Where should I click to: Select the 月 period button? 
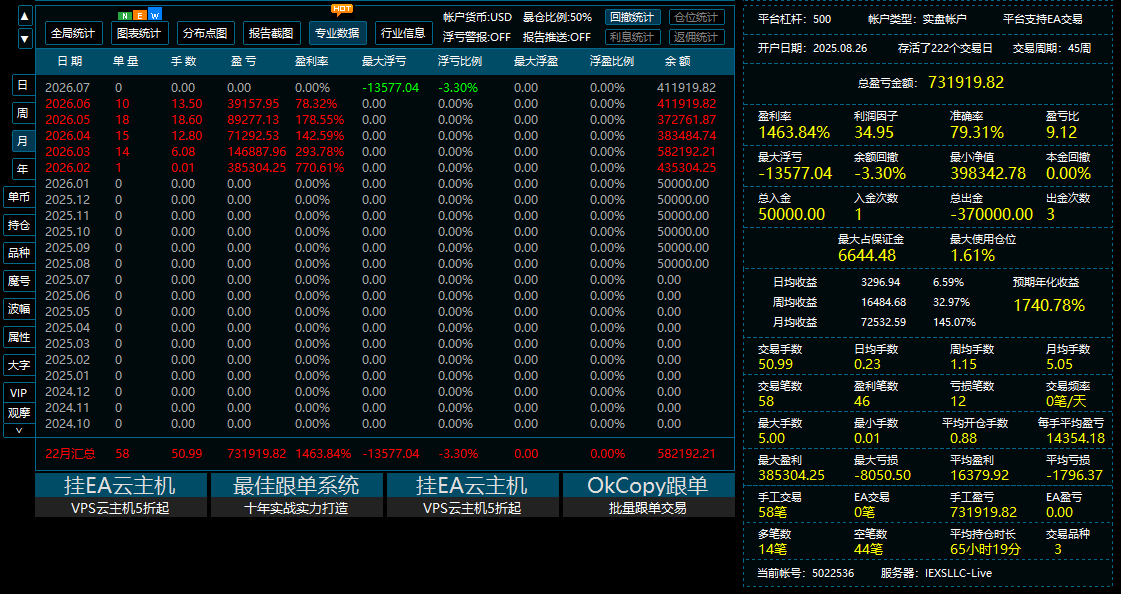click(x=23, y=141)
